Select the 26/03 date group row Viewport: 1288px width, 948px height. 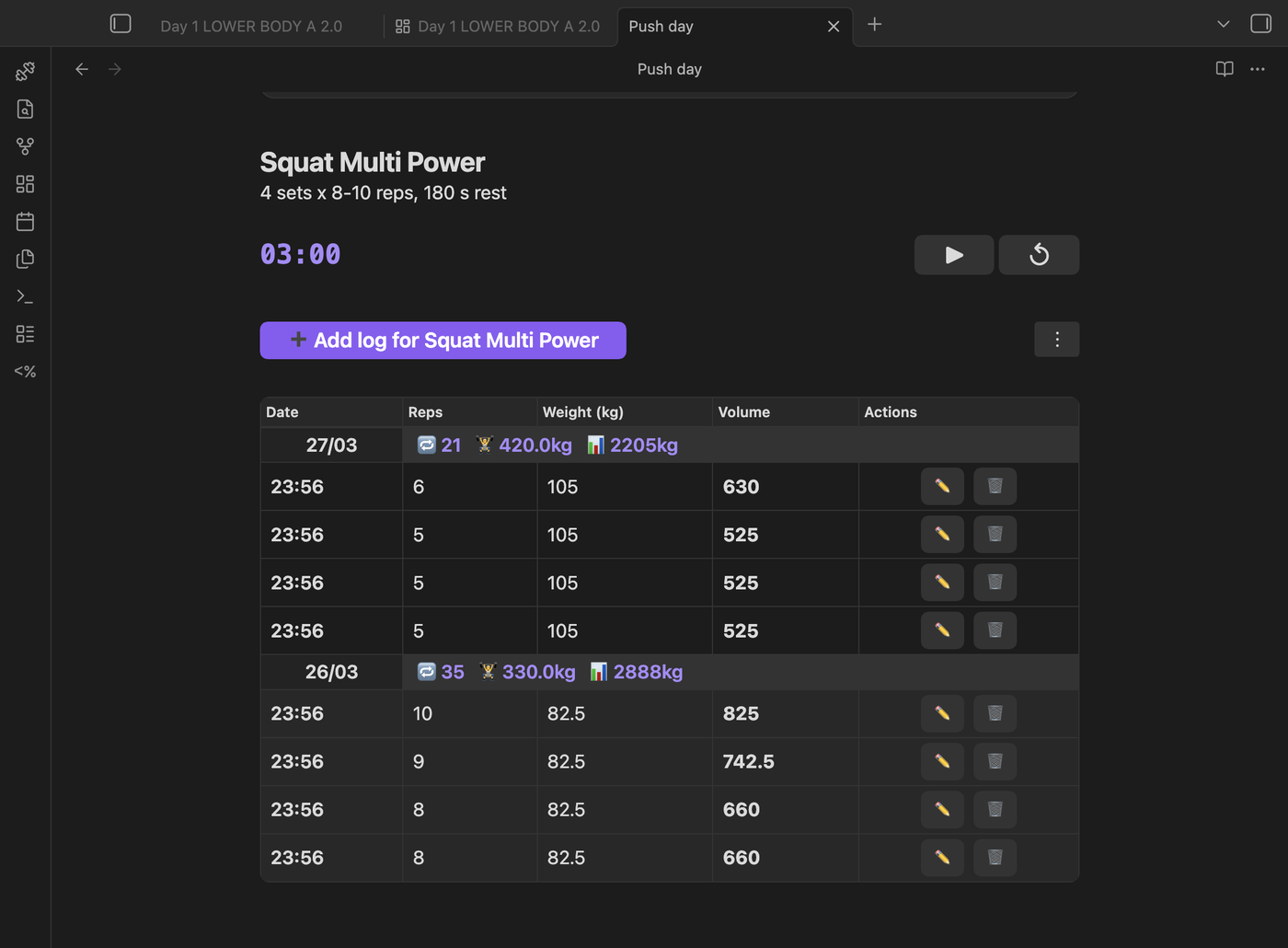click(670, 672)
